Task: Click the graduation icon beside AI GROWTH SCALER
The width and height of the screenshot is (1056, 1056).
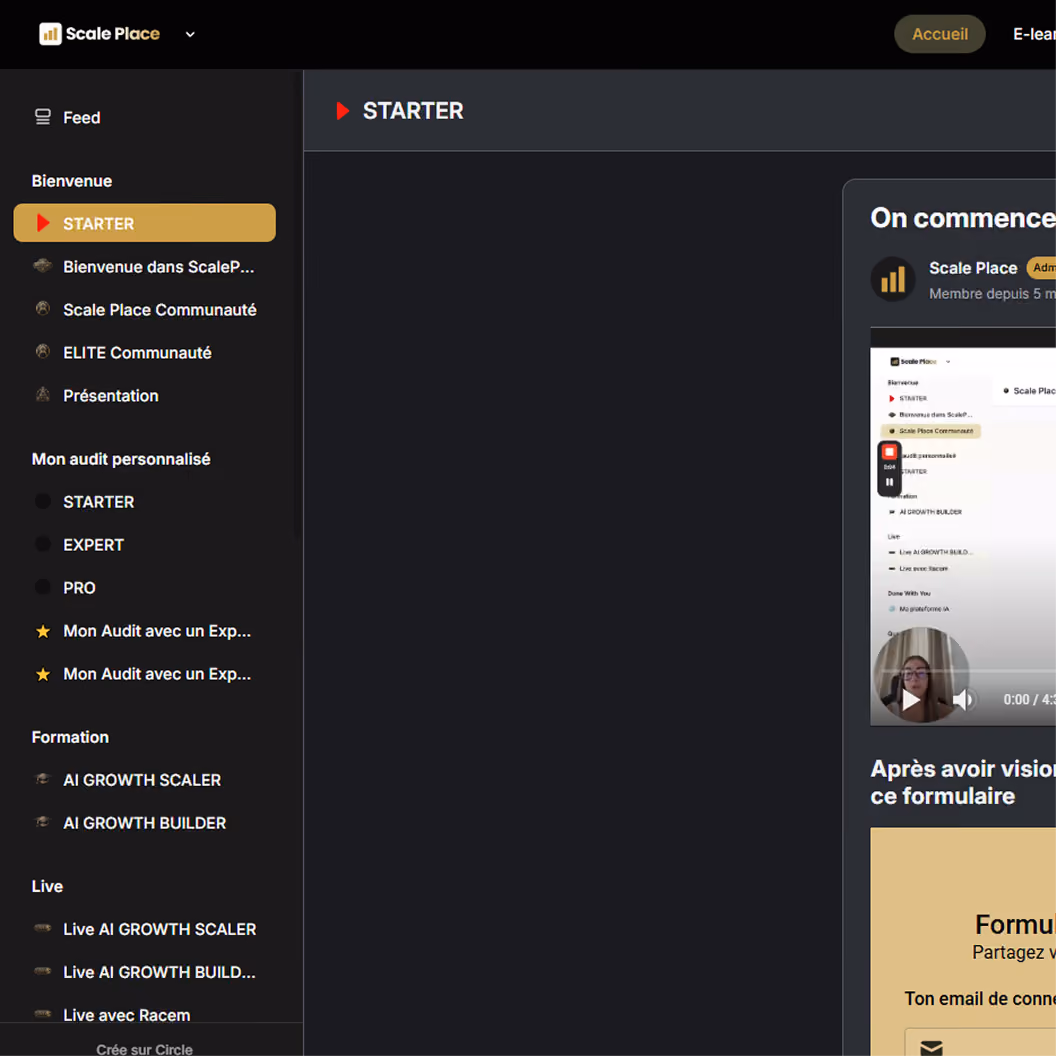Action: click(x=42, y=779)
